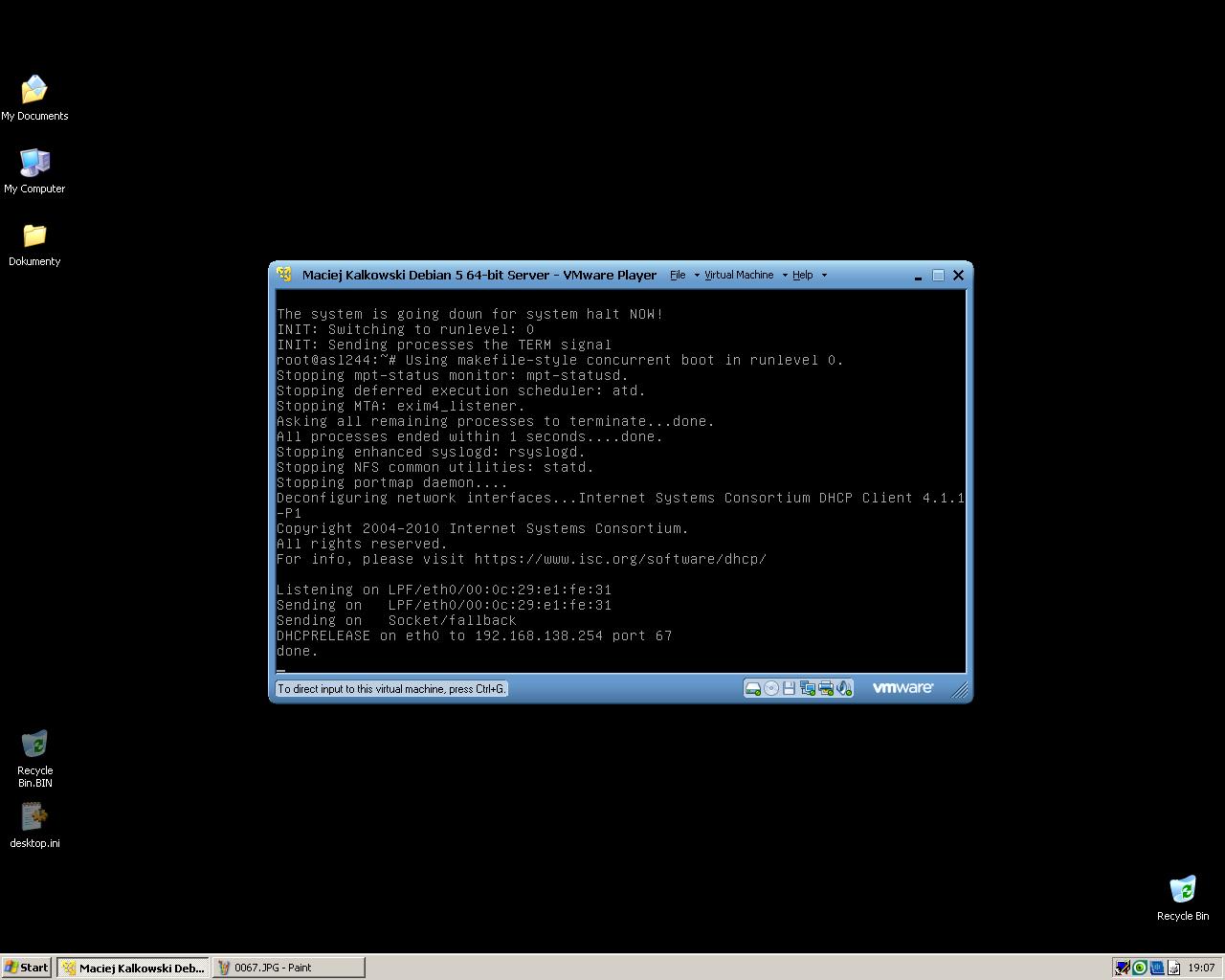This screenshot has height=980, width=1225.
Task: Click the 'Stopping portmap daemon....' console line
Action: pyautogui.click(x=392, y=482)
